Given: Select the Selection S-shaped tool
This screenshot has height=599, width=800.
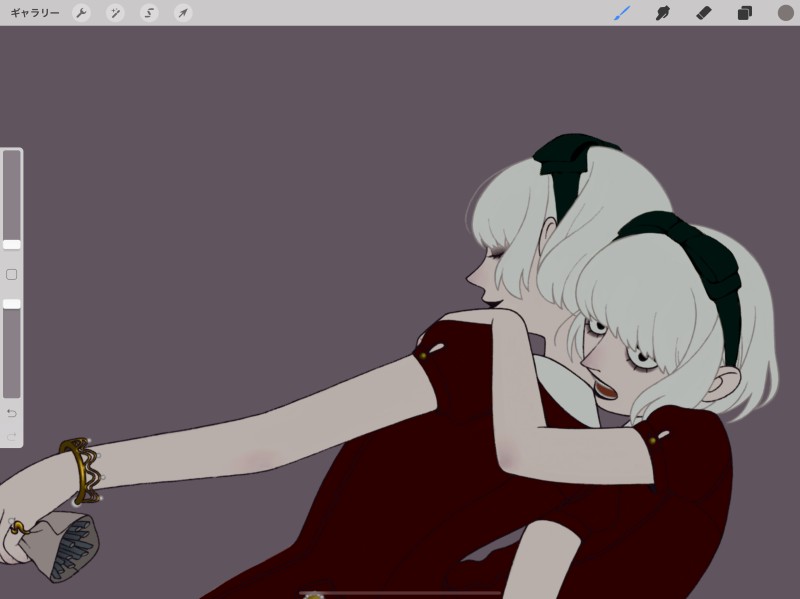Looking at the screenshot, I should tap(149, 13).
